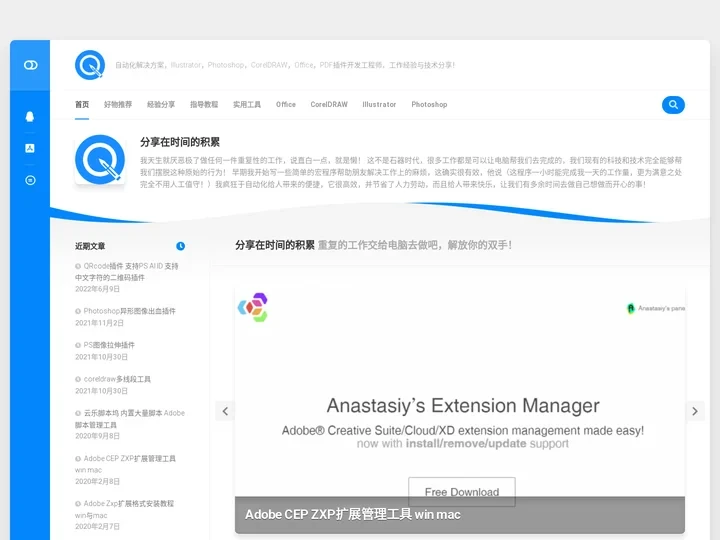Go to next slide arrow
The width and height of the screenshot is (720, 540).
(x=695, y=411)
